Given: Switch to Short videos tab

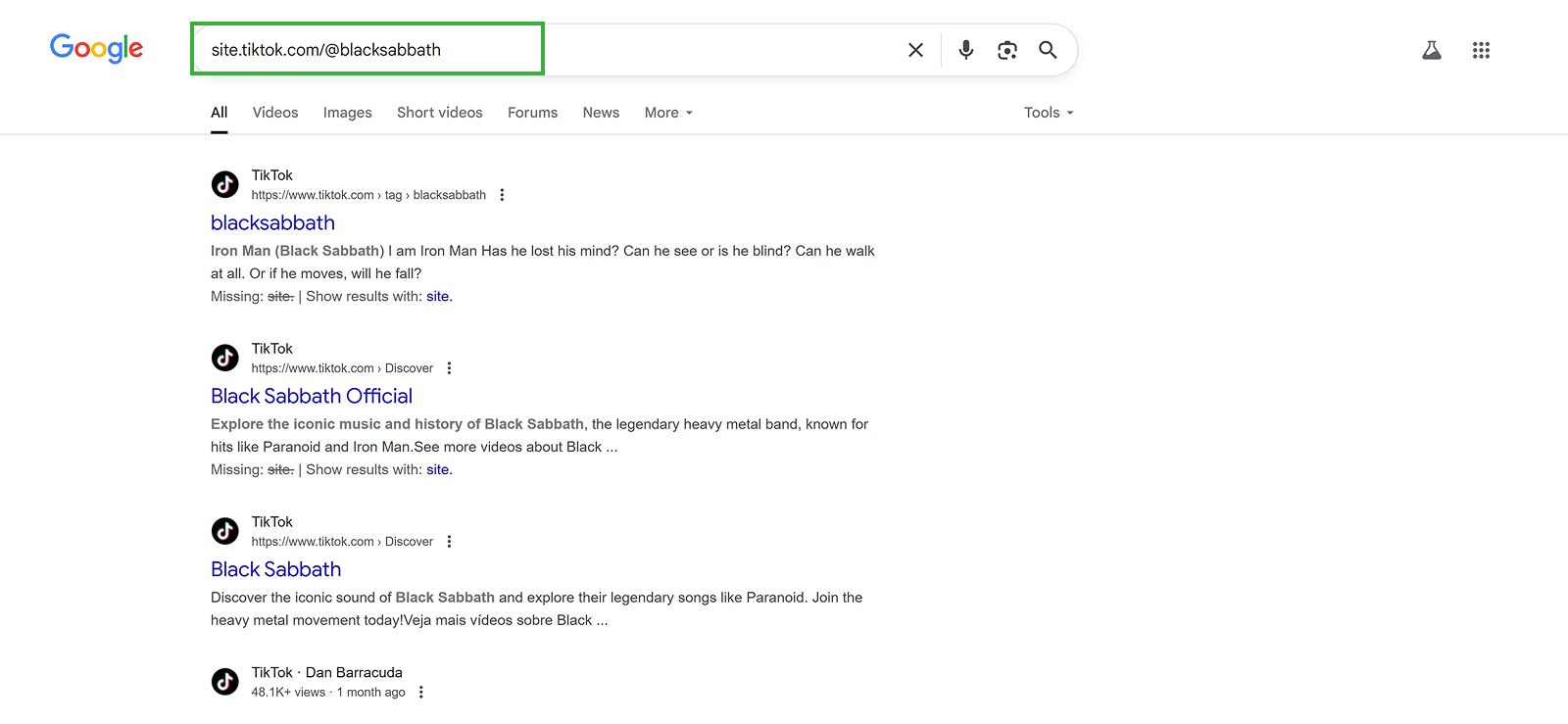Looking at the screenshot, I should (440, 113).
